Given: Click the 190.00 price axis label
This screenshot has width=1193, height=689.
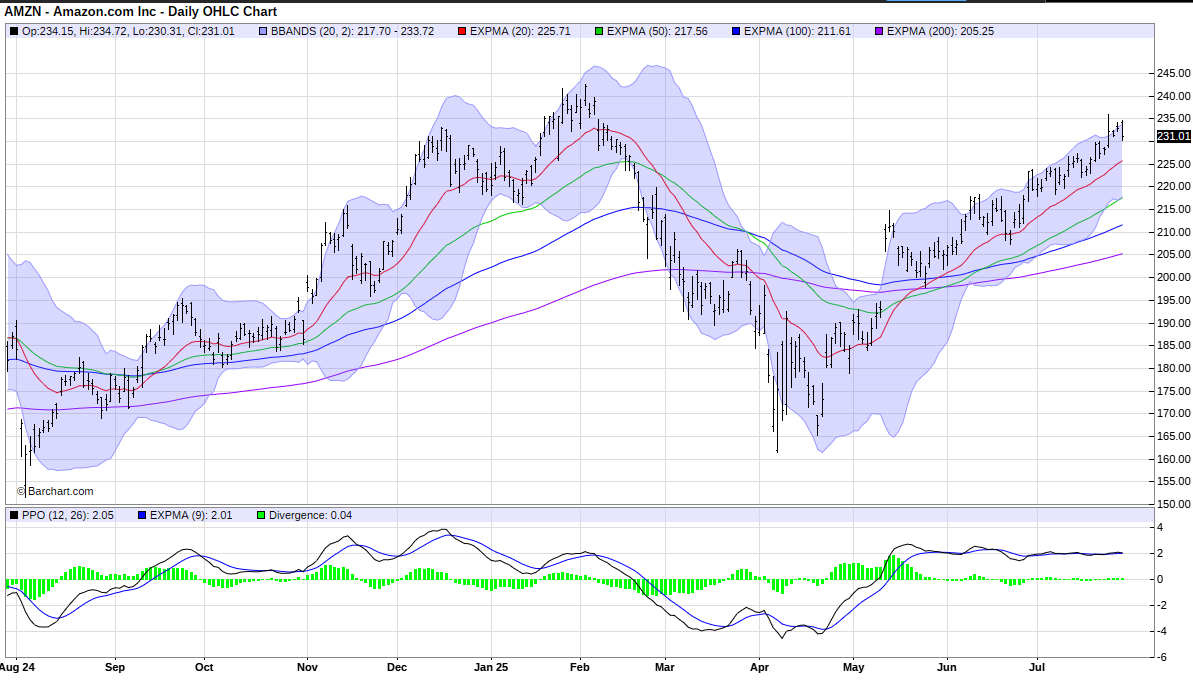Looking at the screenshot, I should pyautogui.click(x=1173, y=322).
